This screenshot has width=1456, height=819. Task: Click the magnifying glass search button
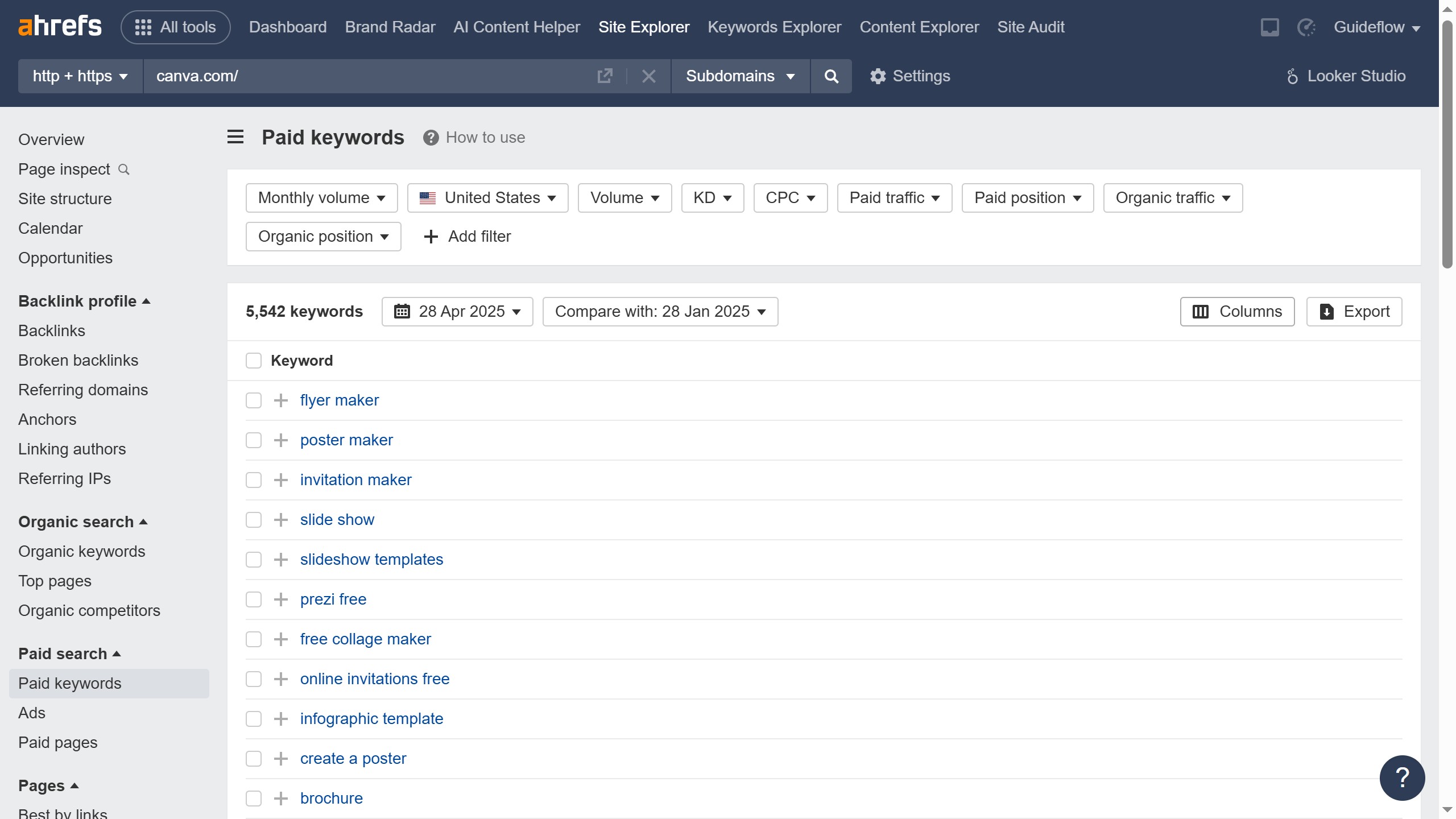831,76
